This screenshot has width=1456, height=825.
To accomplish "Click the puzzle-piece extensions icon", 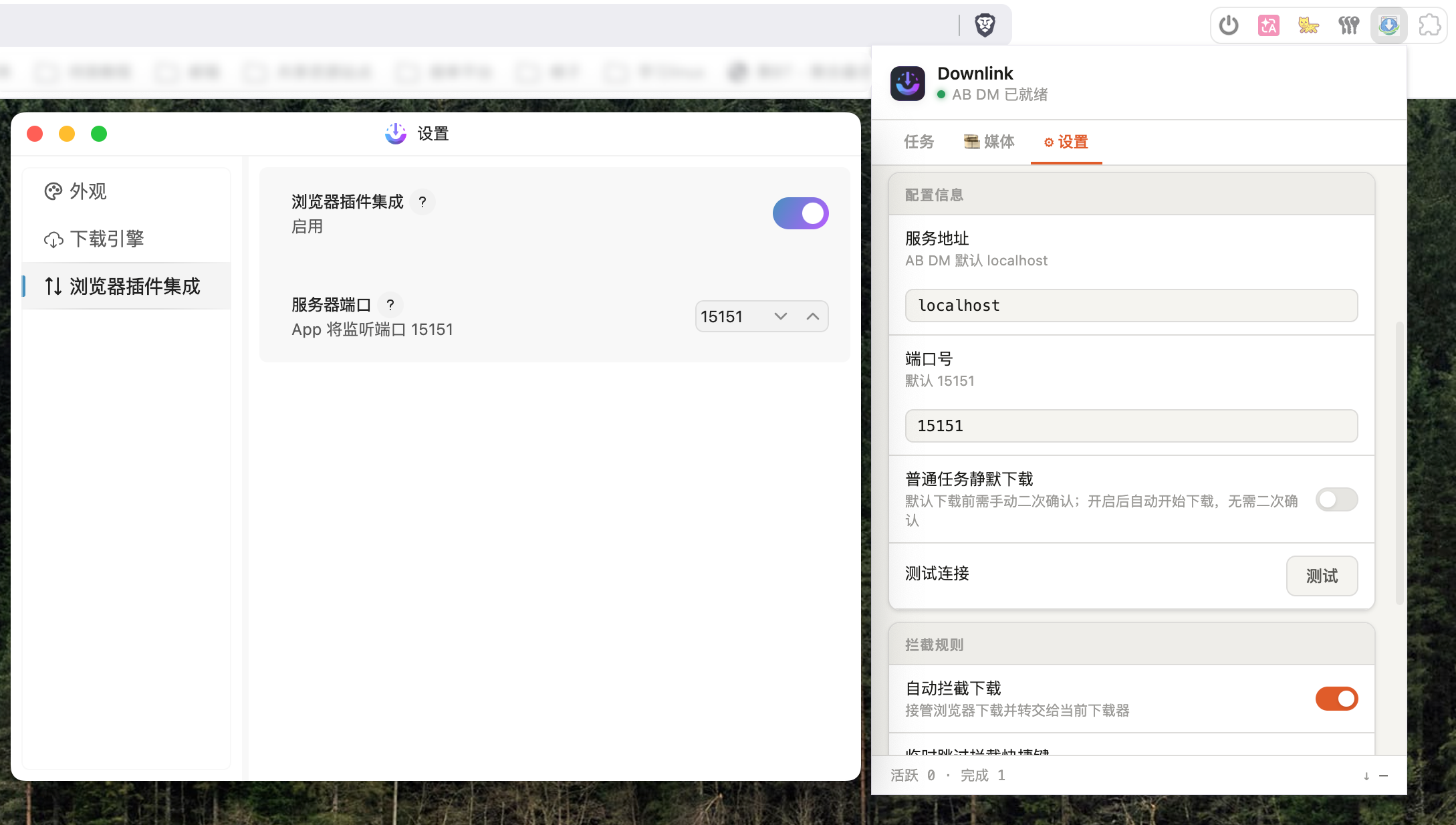I will 1429,25.
